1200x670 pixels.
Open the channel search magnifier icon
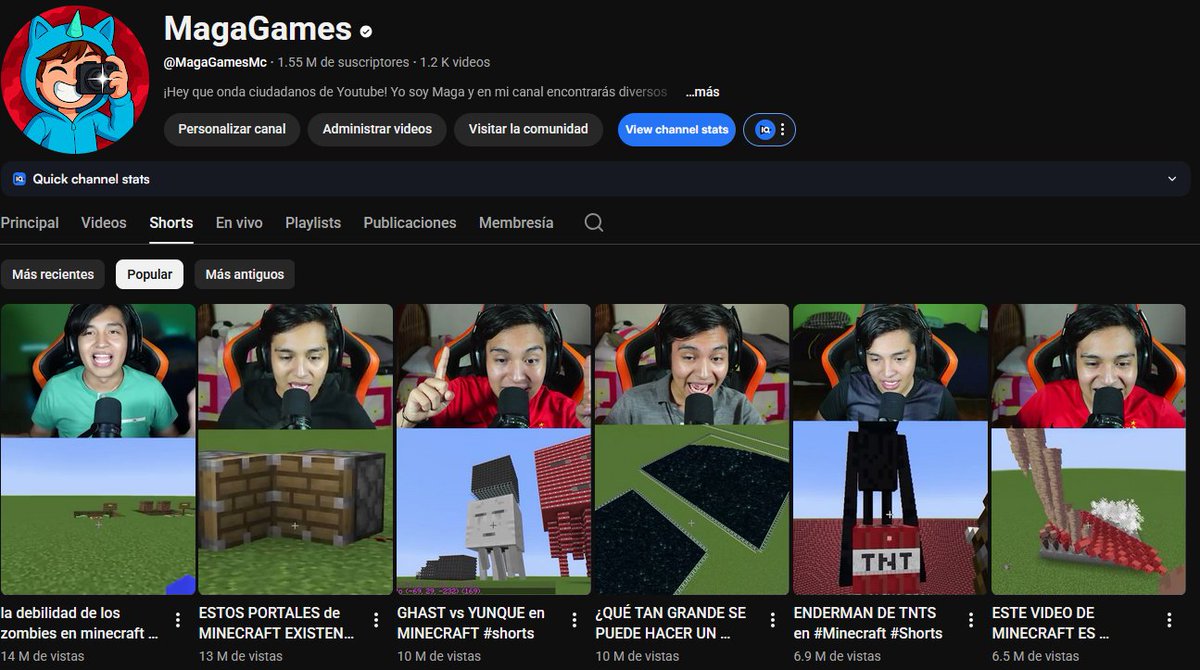[594, 222]
